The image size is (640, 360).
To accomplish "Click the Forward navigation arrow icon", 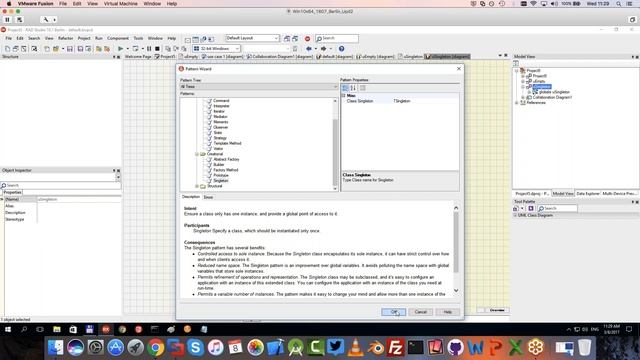I will pos(323,49).
